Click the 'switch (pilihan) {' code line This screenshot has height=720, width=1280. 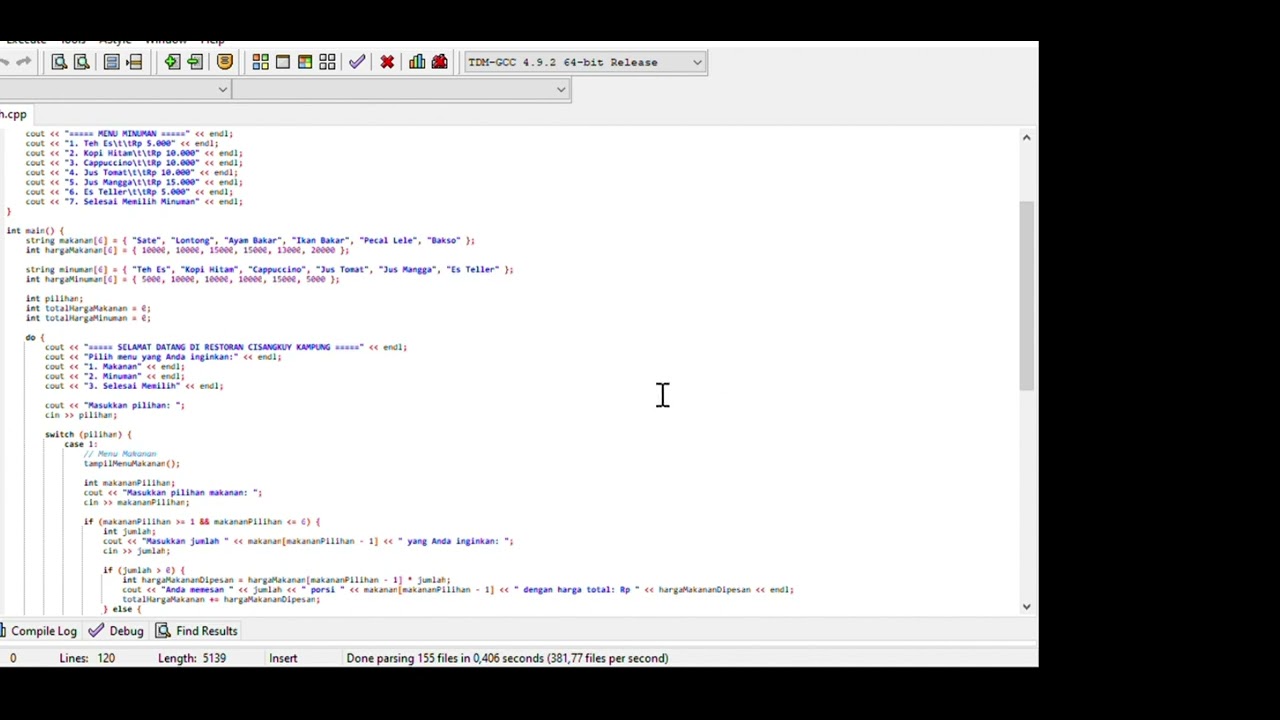click(x=88, y=434)
